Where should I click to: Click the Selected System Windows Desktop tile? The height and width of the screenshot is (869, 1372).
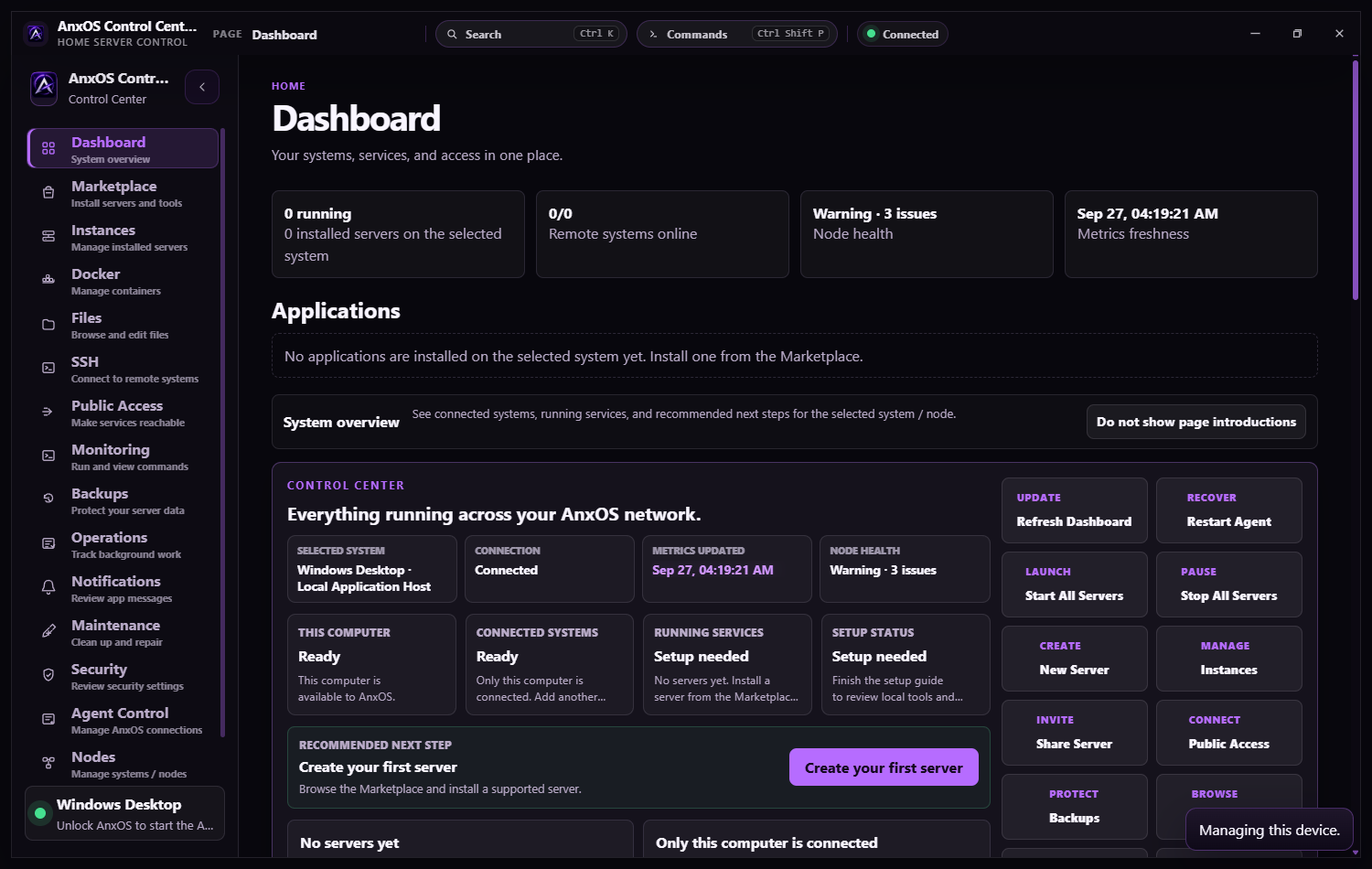tap(371, 569)
